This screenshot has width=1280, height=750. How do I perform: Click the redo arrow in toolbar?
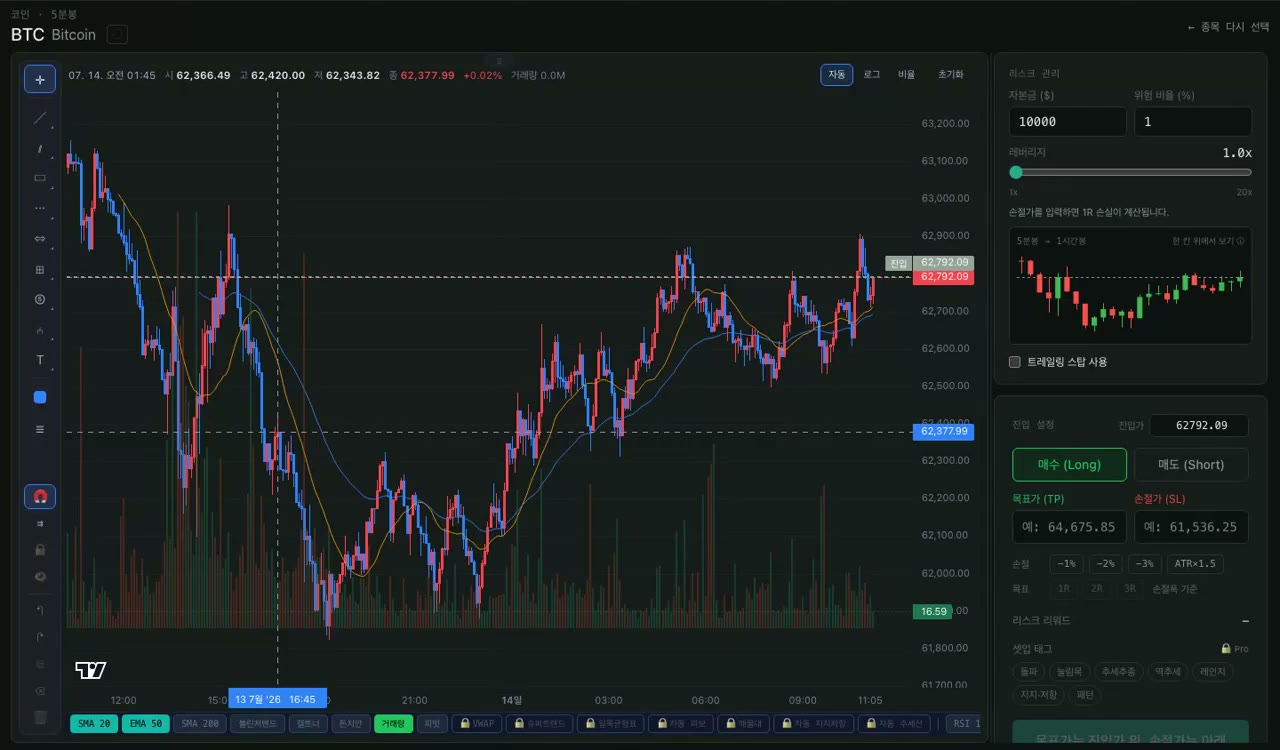pyautogui.click(x=40, y=636)
